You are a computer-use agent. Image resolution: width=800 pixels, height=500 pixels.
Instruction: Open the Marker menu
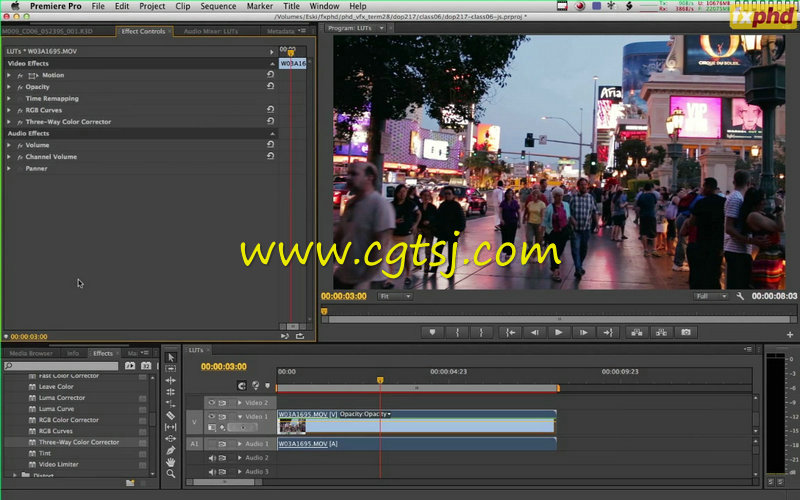(x=260, y=6)
